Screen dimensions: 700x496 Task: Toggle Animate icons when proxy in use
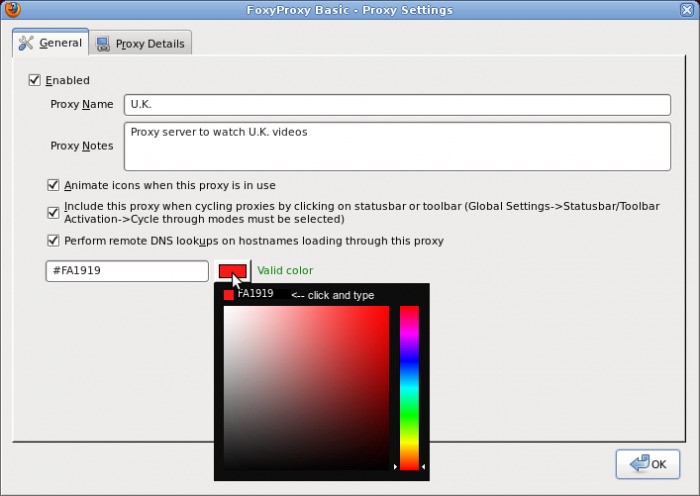point(53,185)
